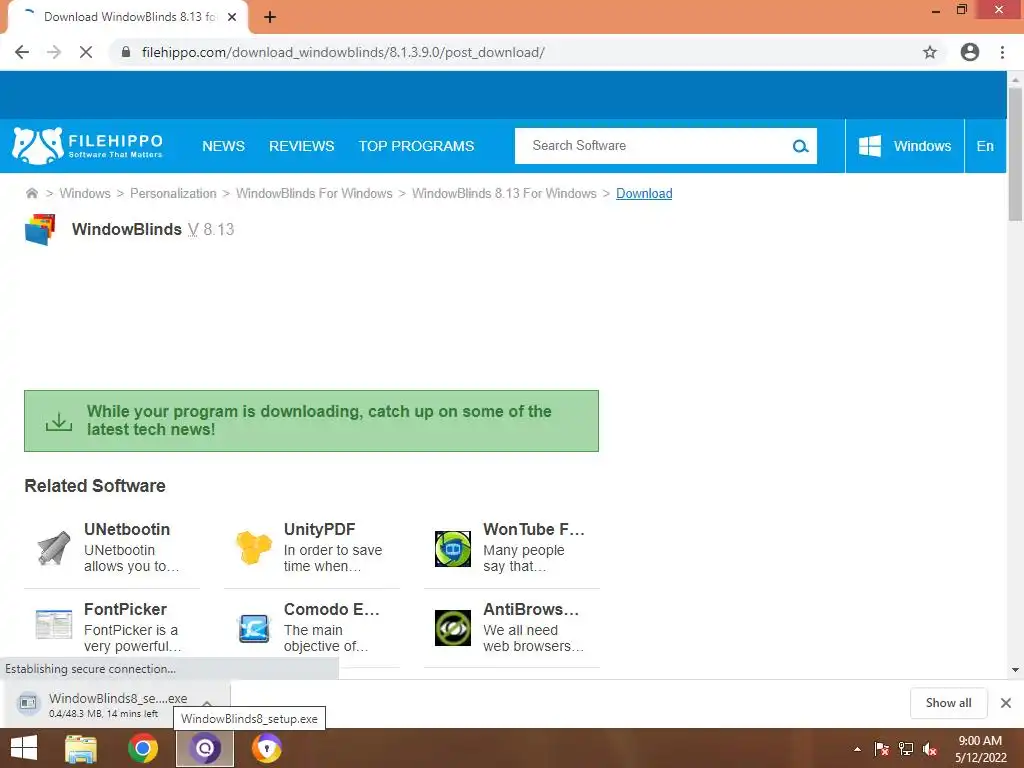Open a new browser tab
The image size is (1024, 768).
pyautogui.click(x=270, y=17)
